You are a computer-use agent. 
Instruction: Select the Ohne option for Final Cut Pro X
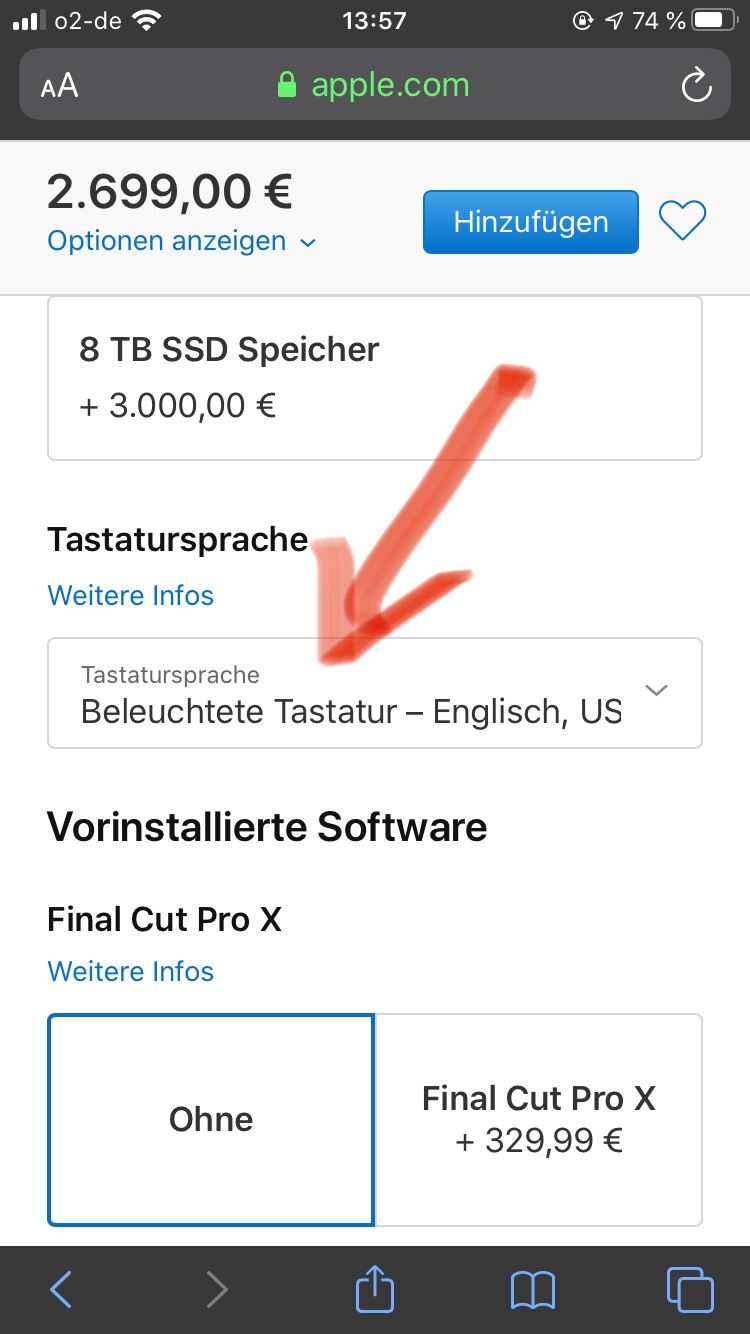click(x=211, y=1119)
